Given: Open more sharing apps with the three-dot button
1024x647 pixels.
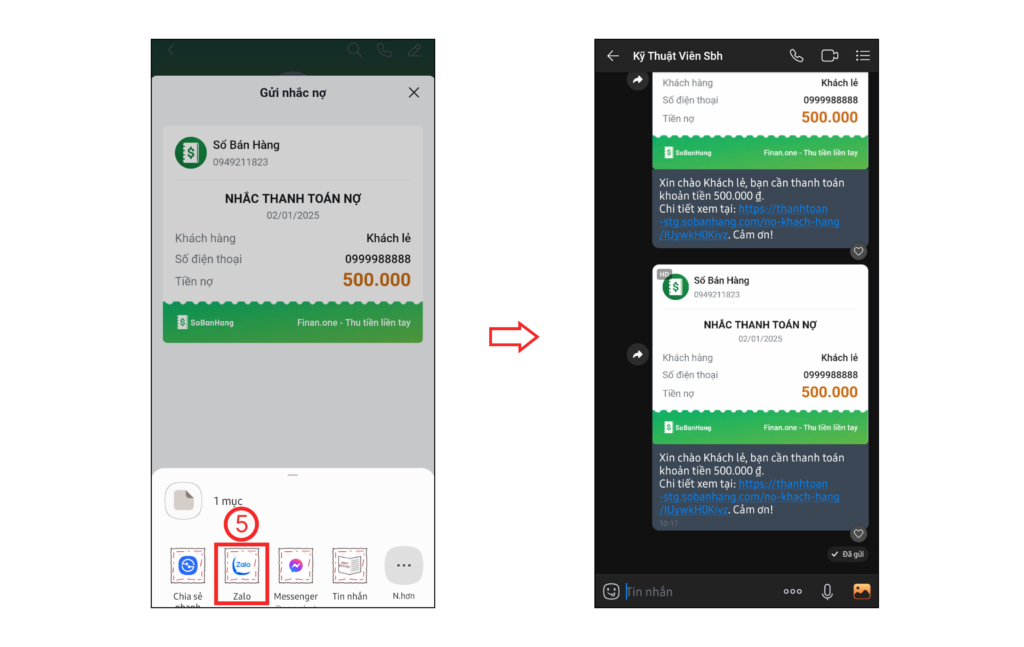Looking at the screenshot, I should [x=404, y=565].
